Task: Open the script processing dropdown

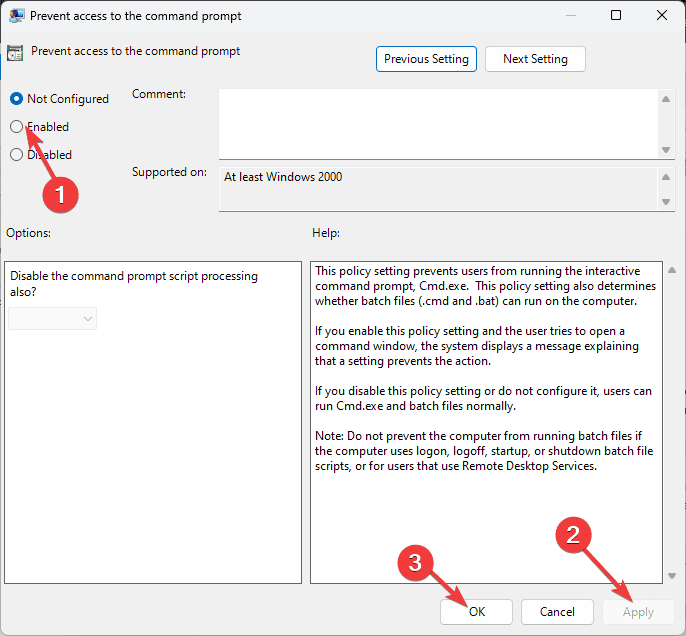Action: [52, 318]
